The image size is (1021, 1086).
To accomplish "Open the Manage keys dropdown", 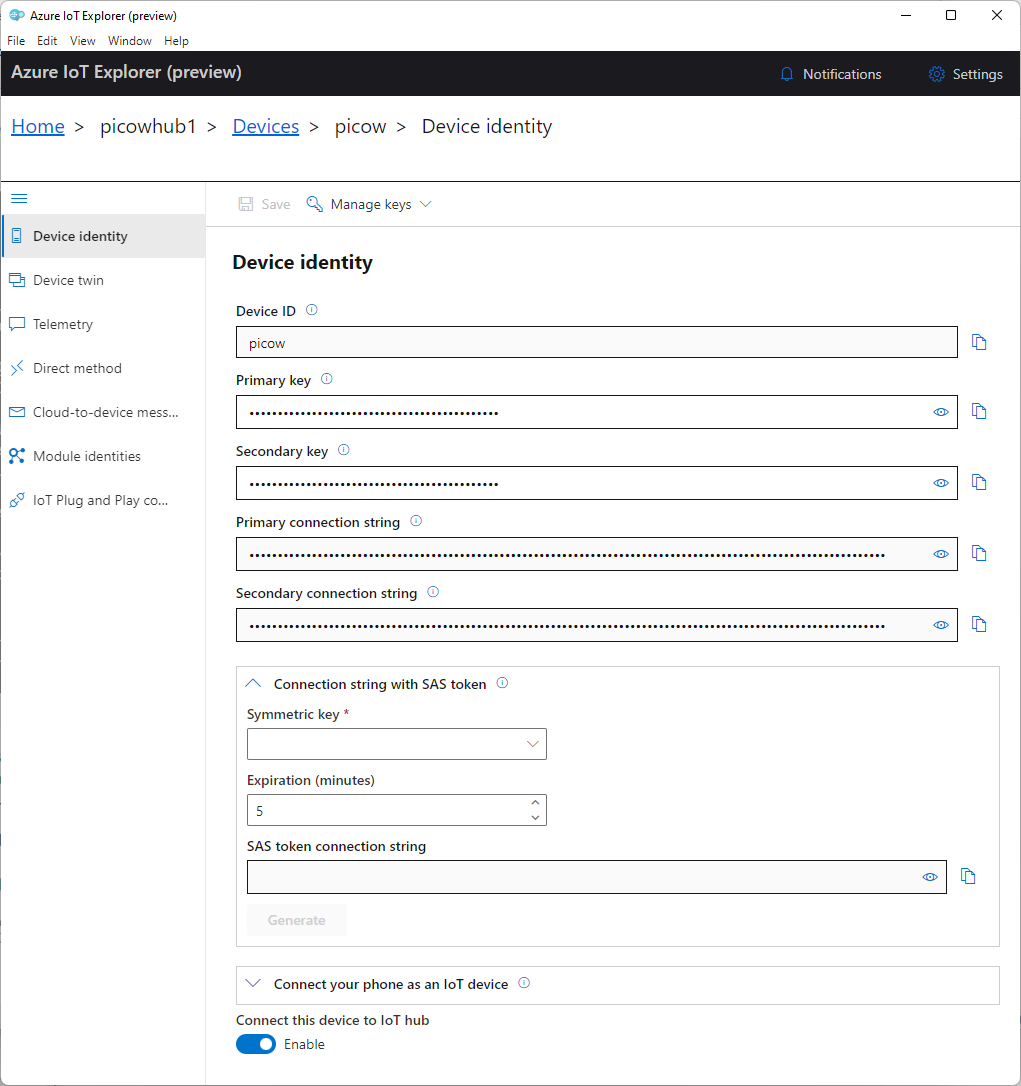I will point(369,204).
